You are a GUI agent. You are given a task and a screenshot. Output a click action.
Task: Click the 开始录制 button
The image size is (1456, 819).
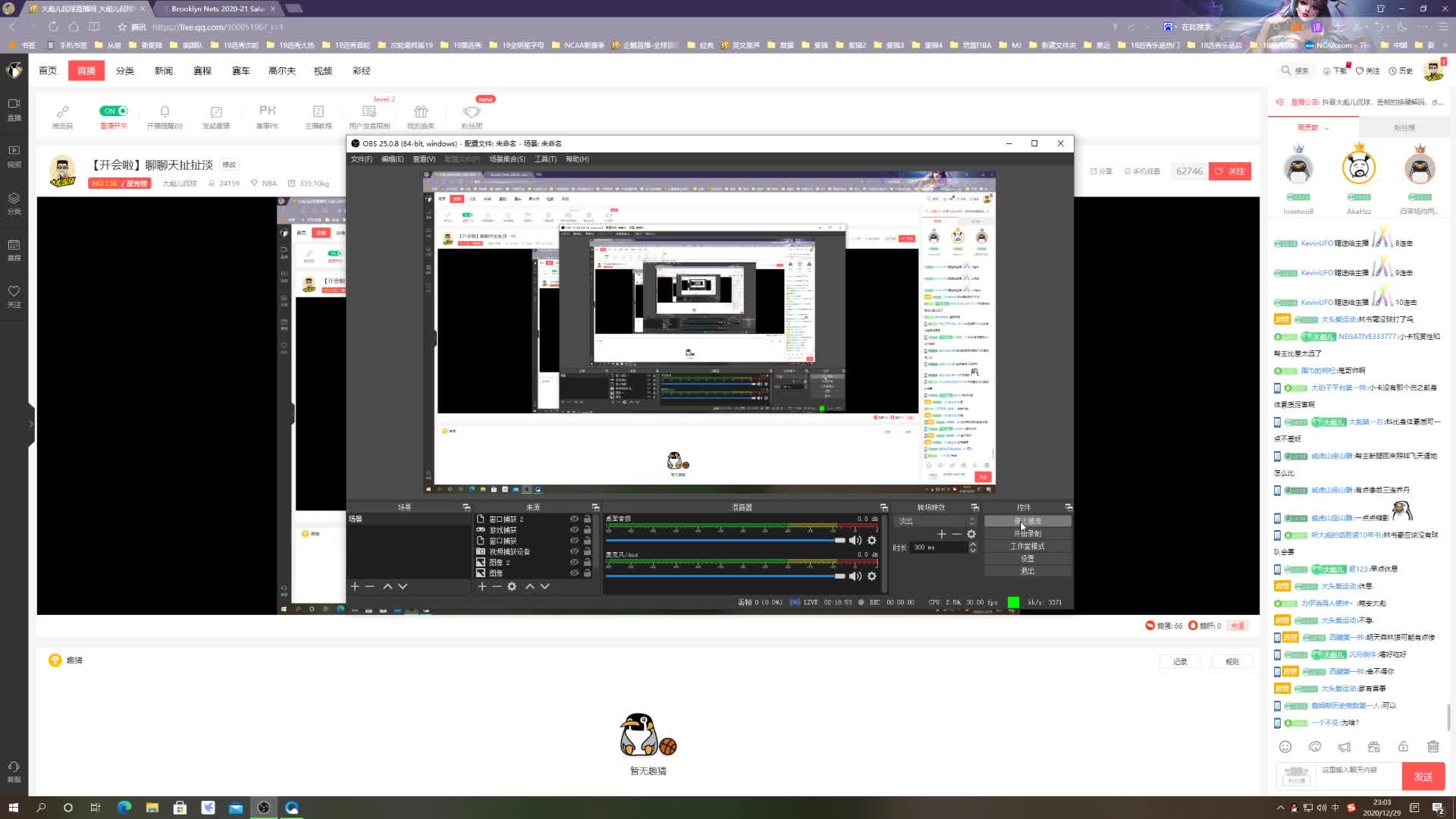pyautogui.click(x=1027, y=534)
